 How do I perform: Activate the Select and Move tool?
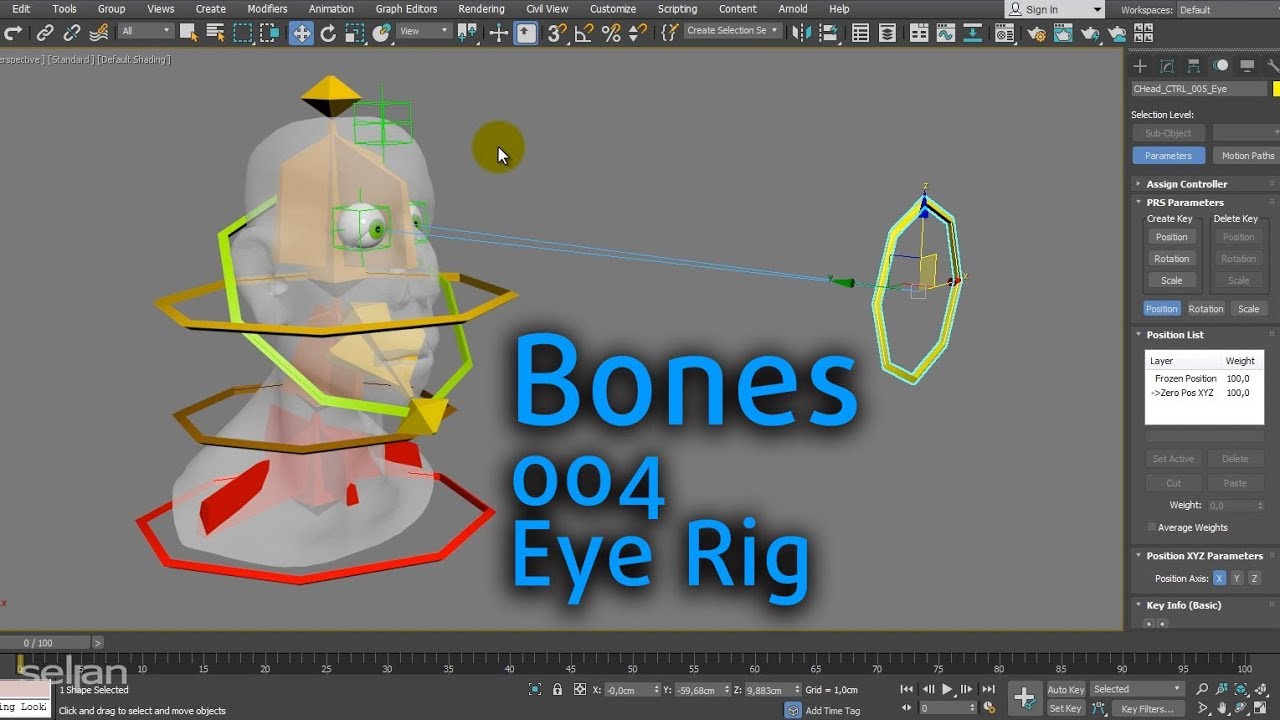coord(301,32)
